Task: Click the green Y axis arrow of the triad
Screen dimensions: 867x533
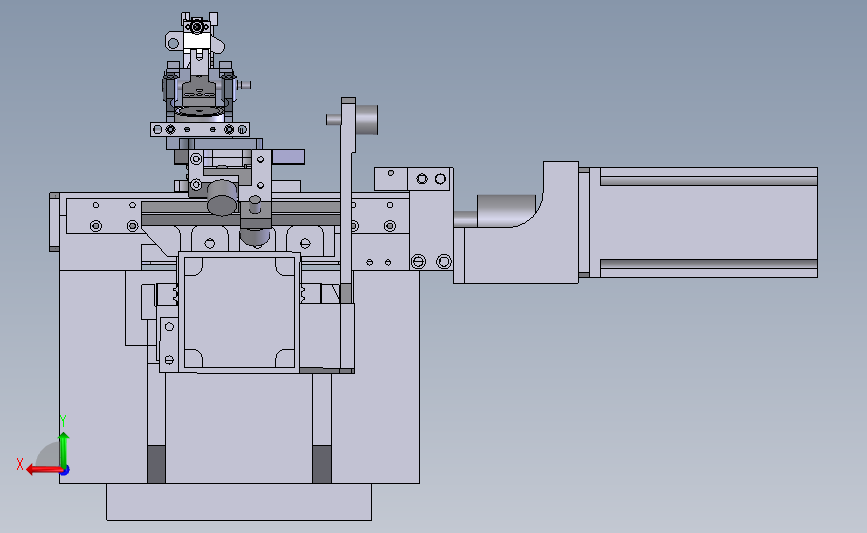Action: coord(64,451)
